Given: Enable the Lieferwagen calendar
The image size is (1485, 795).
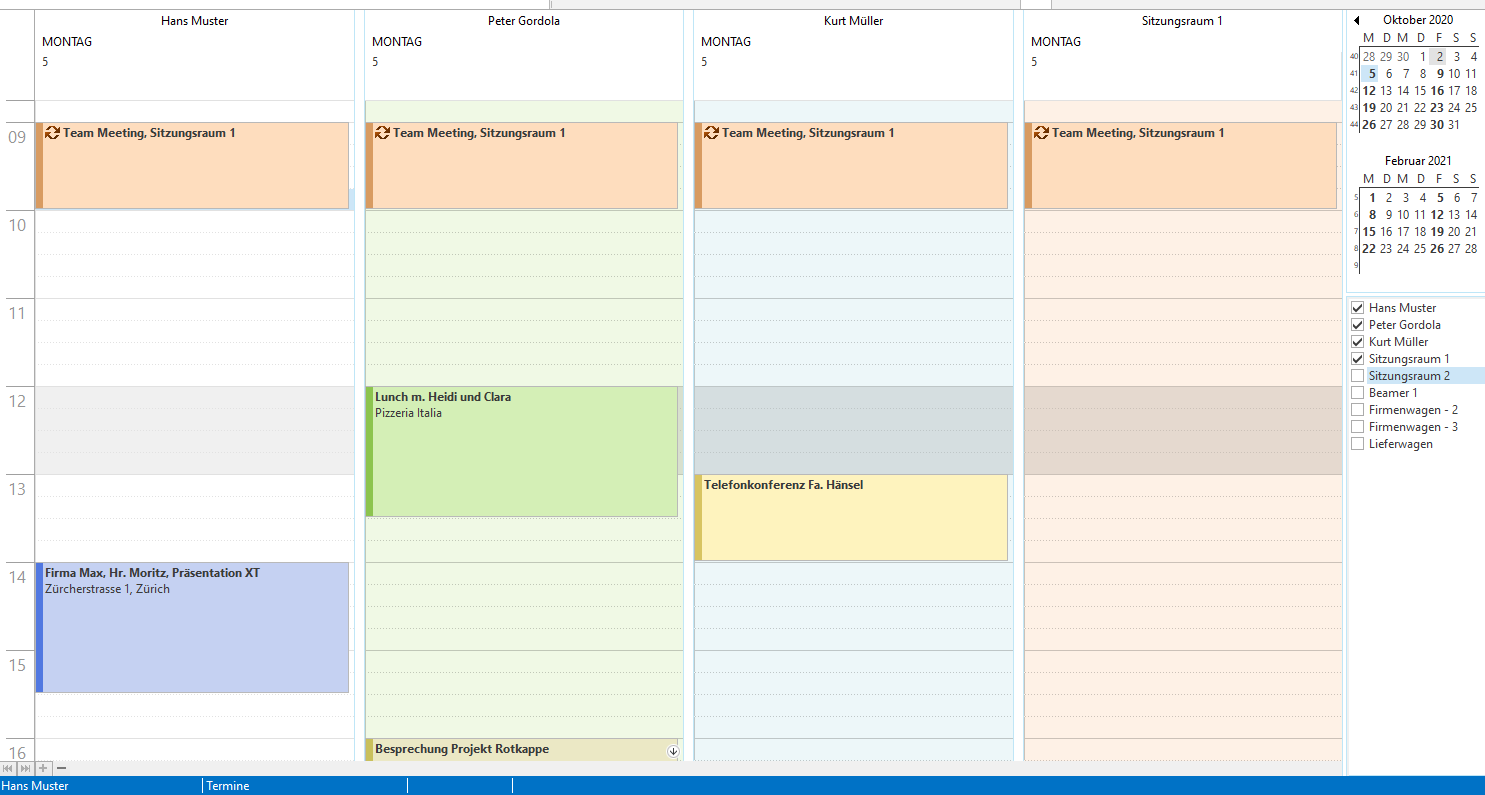Looking at the screenshot, I should [x=1358, y=443].
